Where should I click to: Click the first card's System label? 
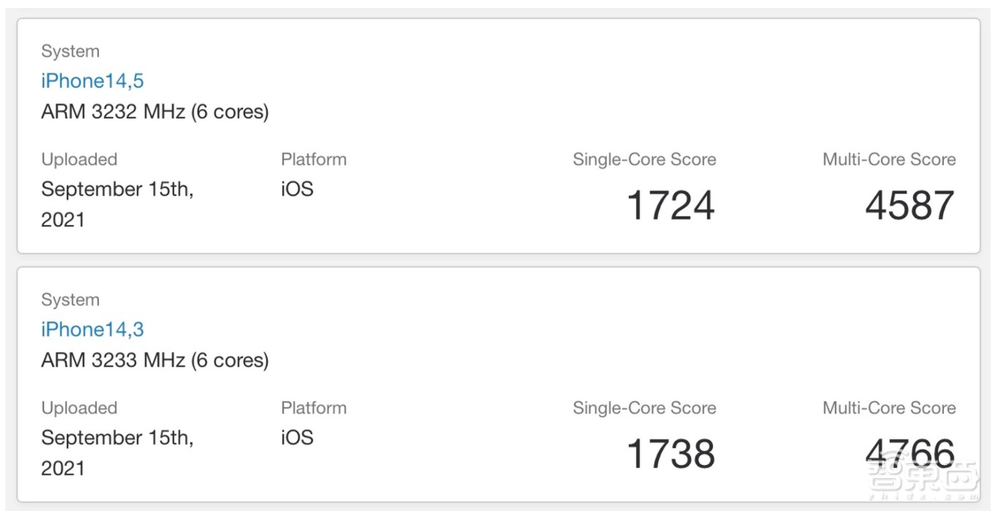70,51
